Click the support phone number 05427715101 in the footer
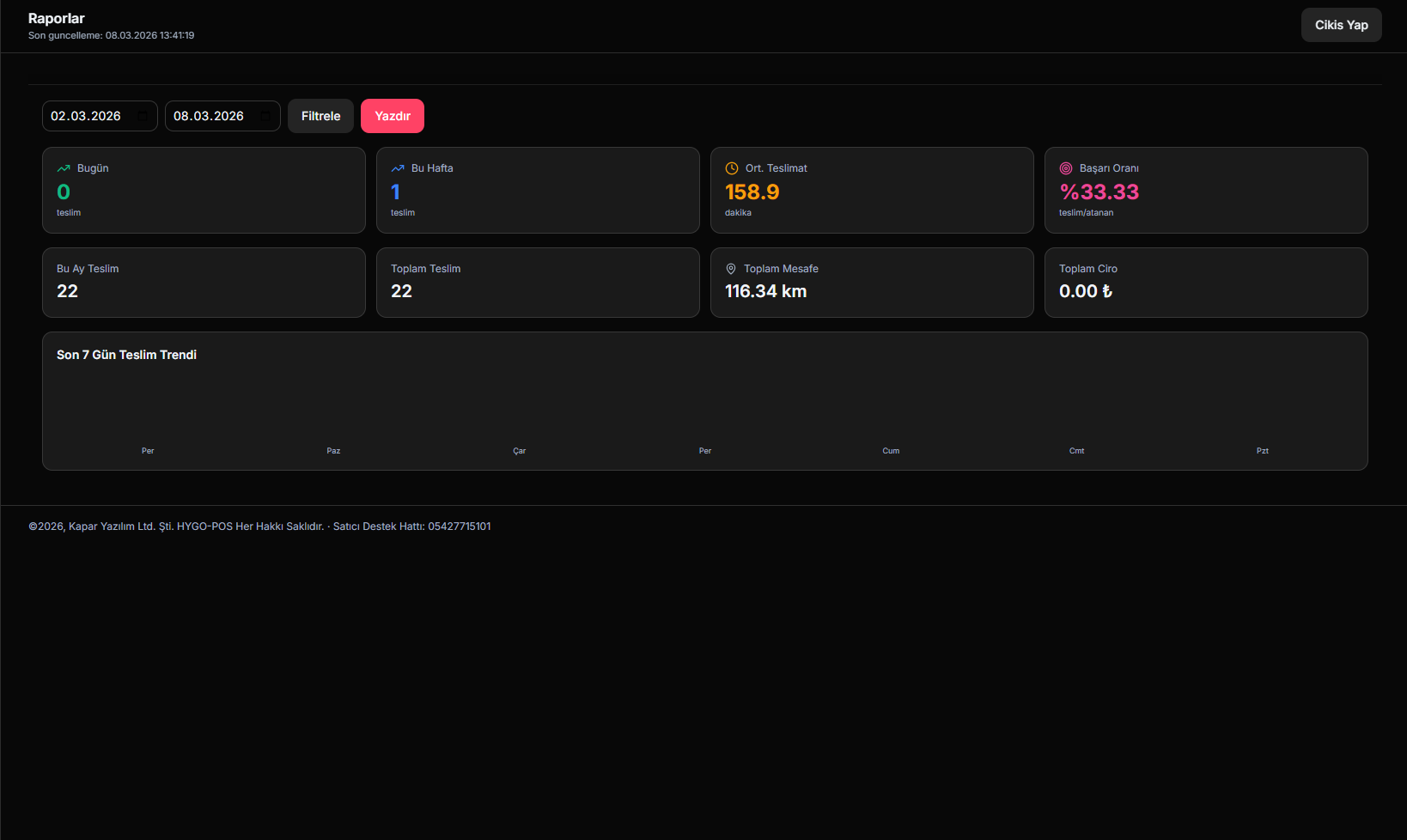Screen dimensions: 1407x840 pos(460,527)
